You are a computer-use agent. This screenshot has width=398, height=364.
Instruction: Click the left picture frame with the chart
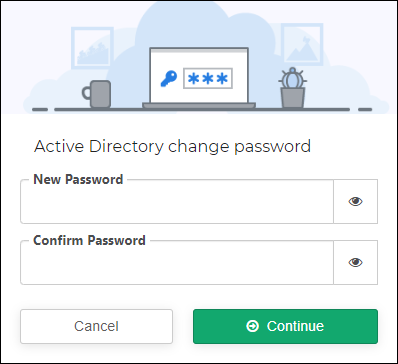point(92,48)
